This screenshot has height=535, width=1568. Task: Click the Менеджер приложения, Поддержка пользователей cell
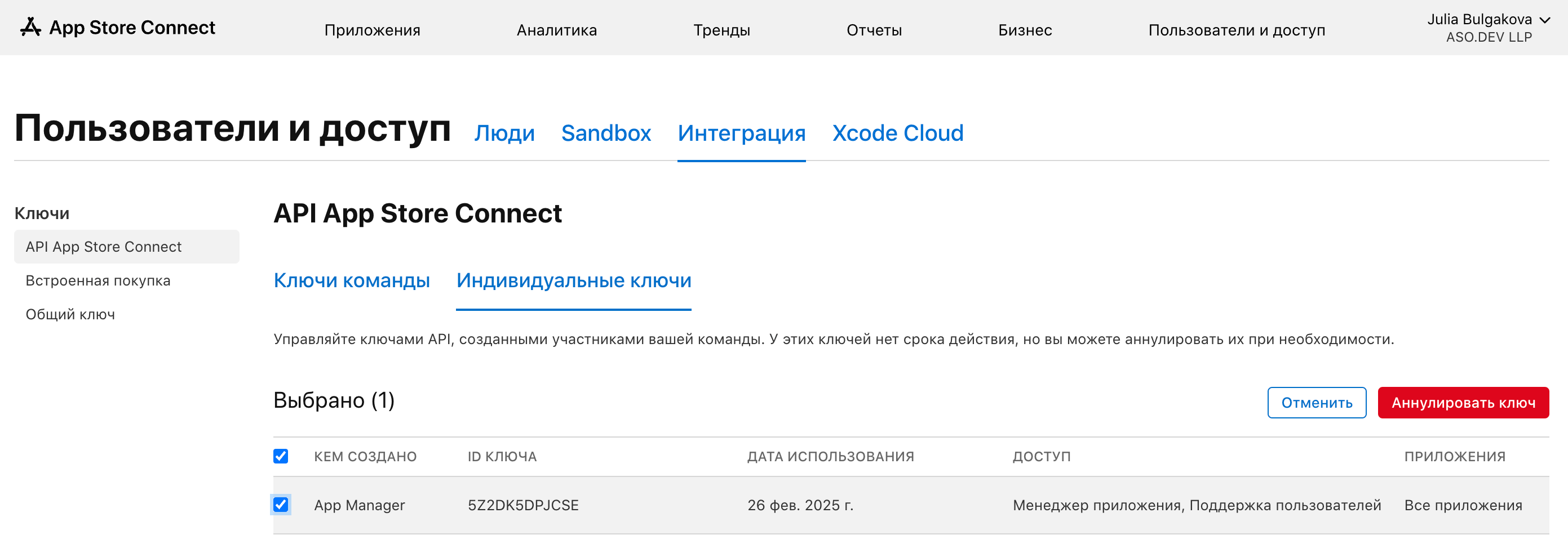point(1197,505)
